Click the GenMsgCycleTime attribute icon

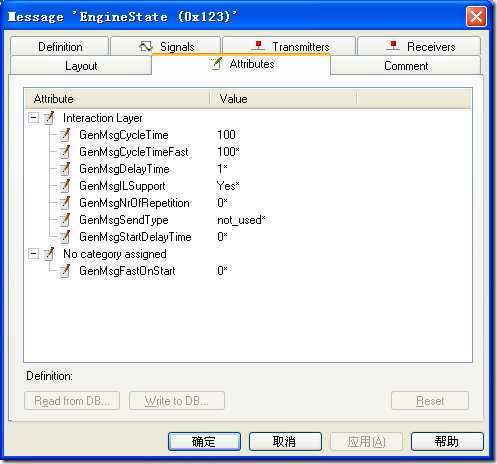tap(65, 135)
